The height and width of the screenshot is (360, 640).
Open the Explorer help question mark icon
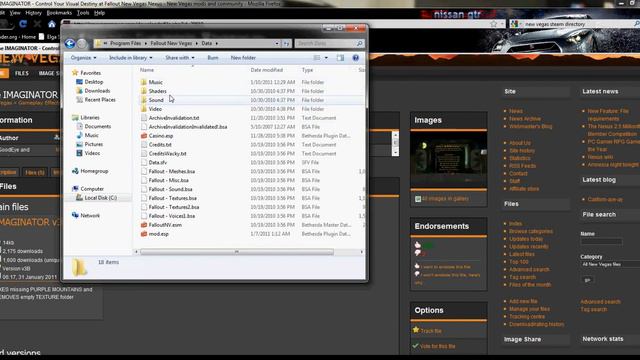356,58
